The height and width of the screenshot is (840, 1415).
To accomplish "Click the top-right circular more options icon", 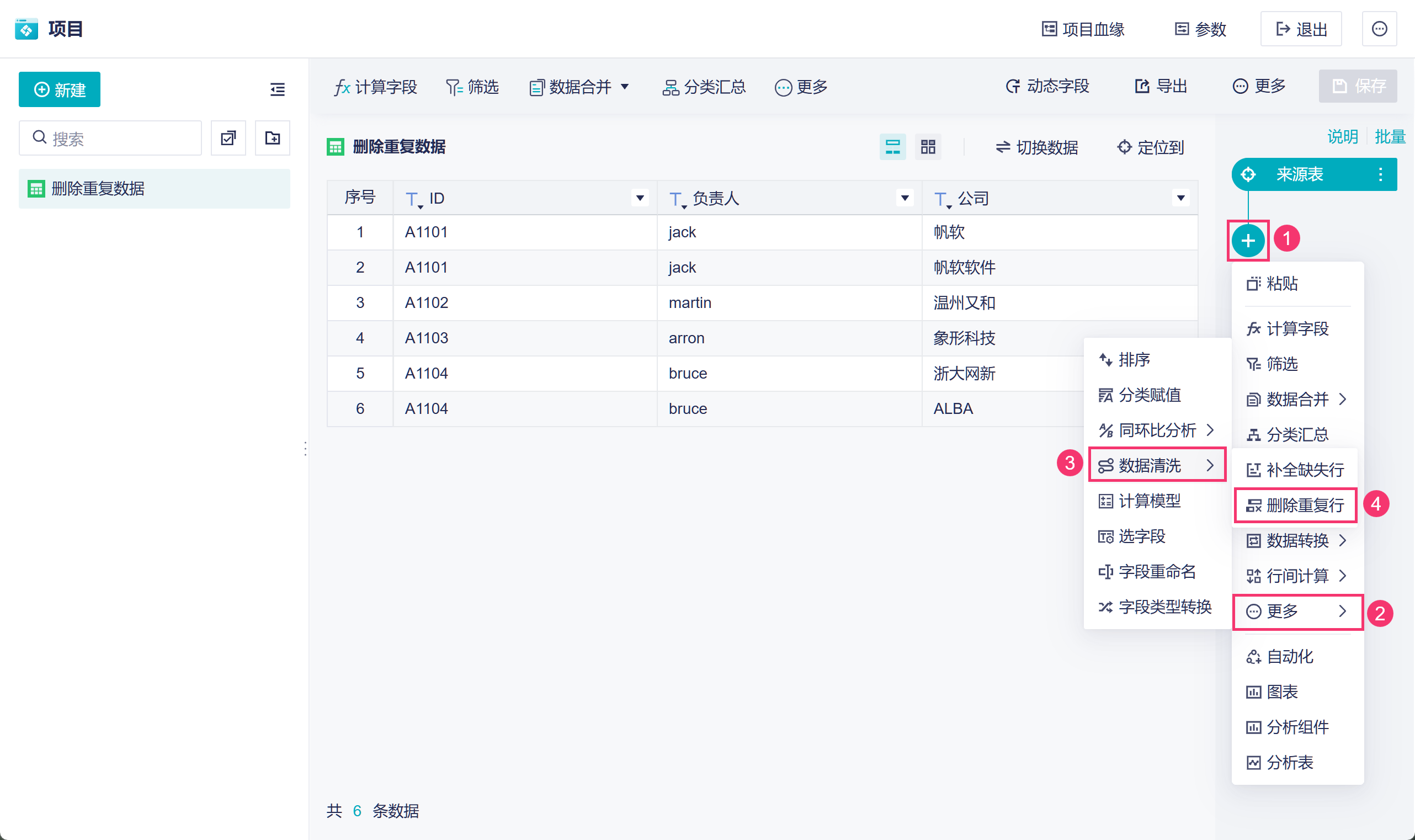I will pos(1379,29).
